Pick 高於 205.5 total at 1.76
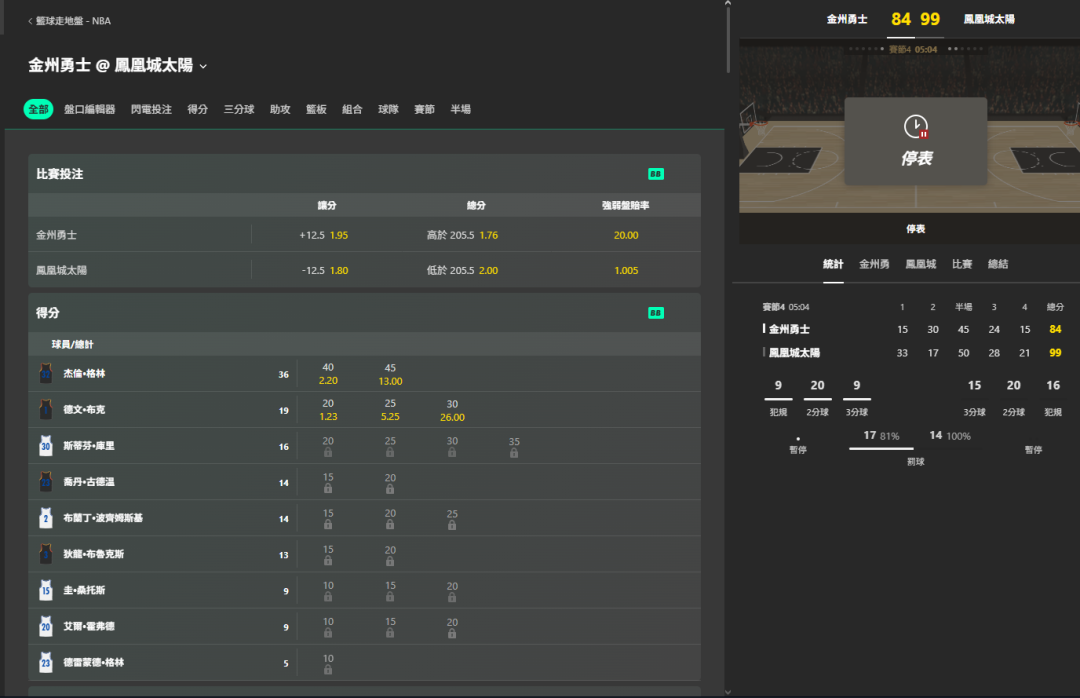This screenshot has height=698, width=1080. pyautogui.click(x=462, y=235)
